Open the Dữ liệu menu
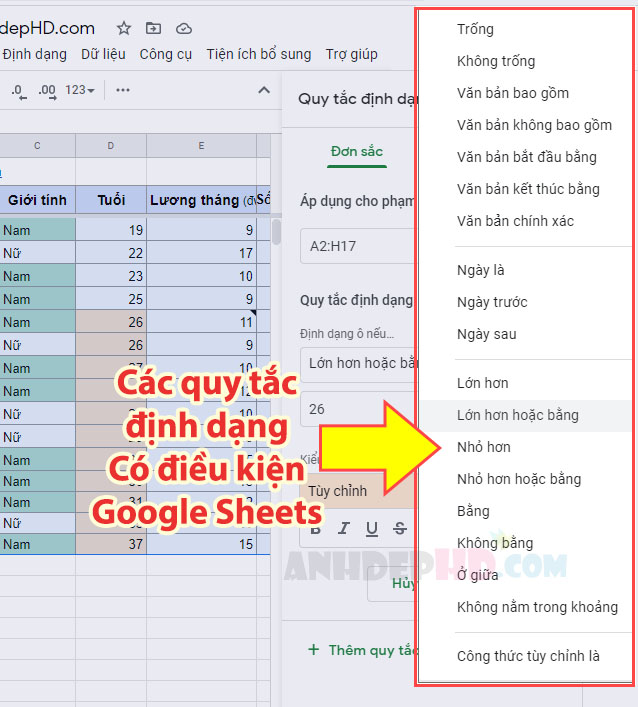Screen dimensions: 638x707 pyautogui.click(x=103, y=55)
